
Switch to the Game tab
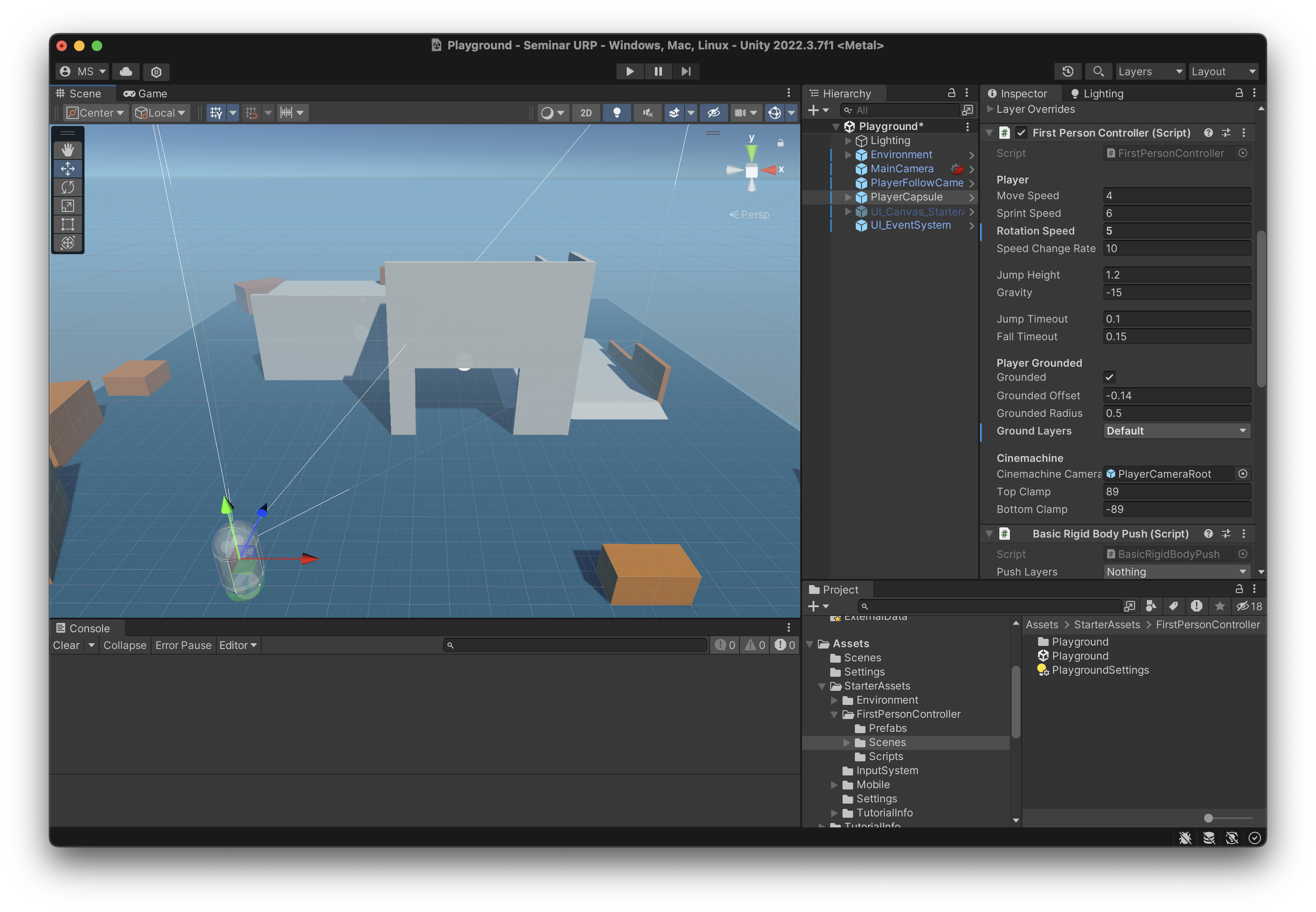(x=146, y=94)
